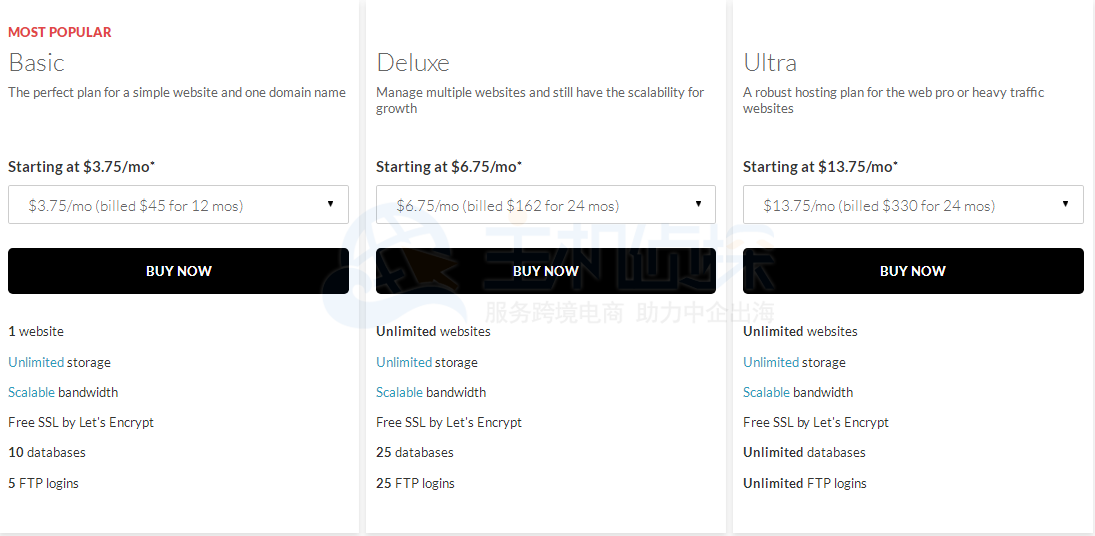This screenshot has width=1095, height=536.
Task: Click the dropdown arrow in Ultra plan selector
Action: point(1065,204)
